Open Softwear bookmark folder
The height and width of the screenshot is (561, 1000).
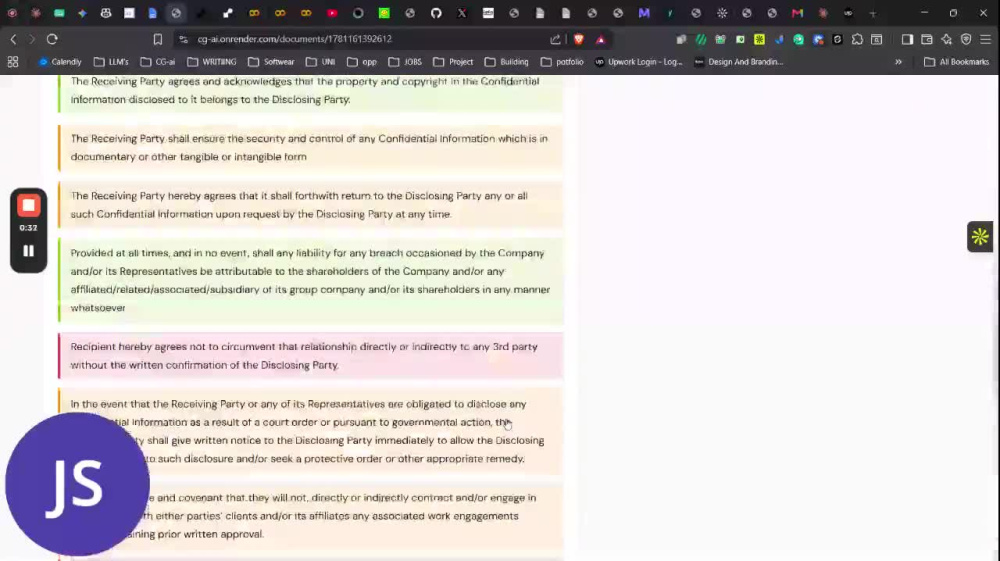coord(271,62)
